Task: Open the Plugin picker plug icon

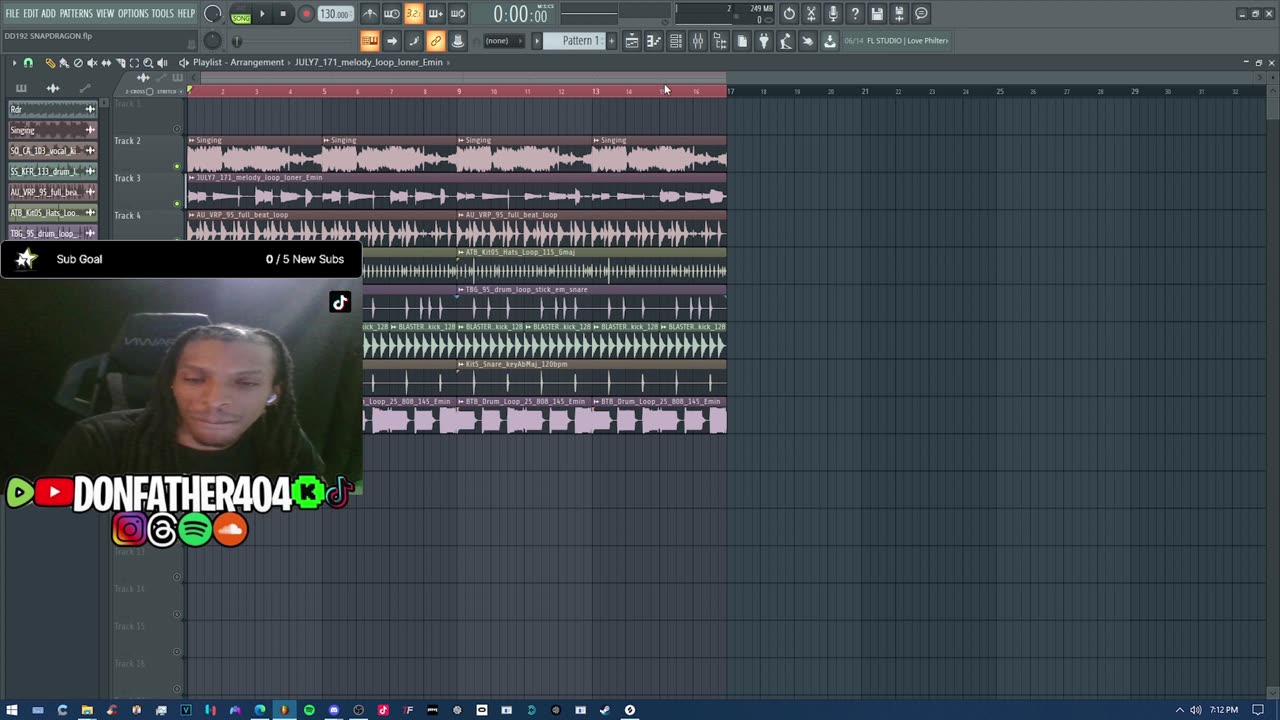Action: [x=764, y=41]
